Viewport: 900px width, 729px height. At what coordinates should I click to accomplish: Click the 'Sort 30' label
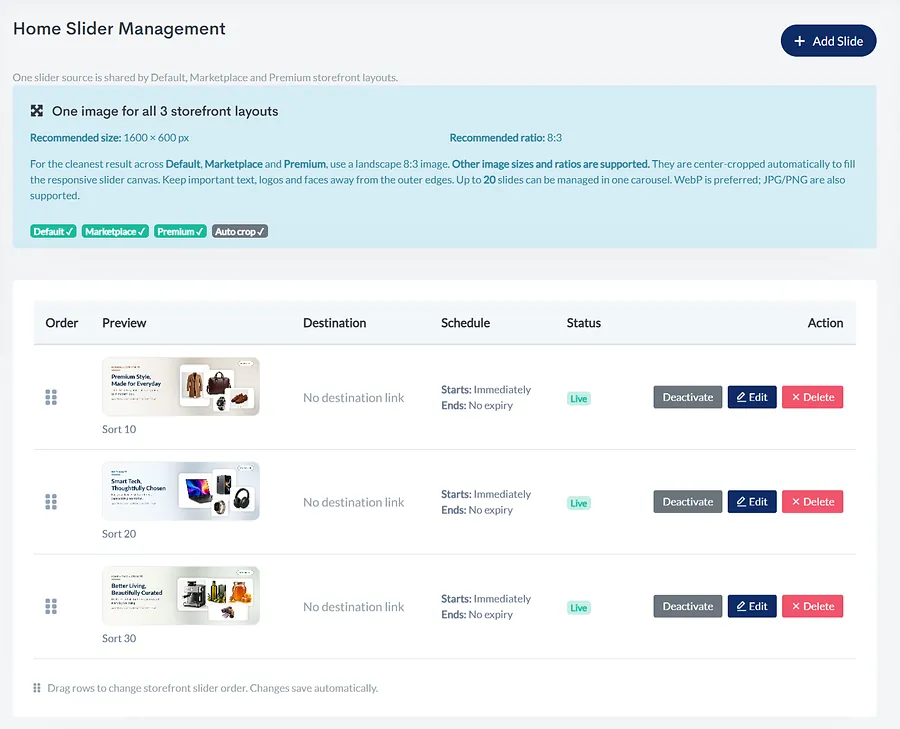119,638
